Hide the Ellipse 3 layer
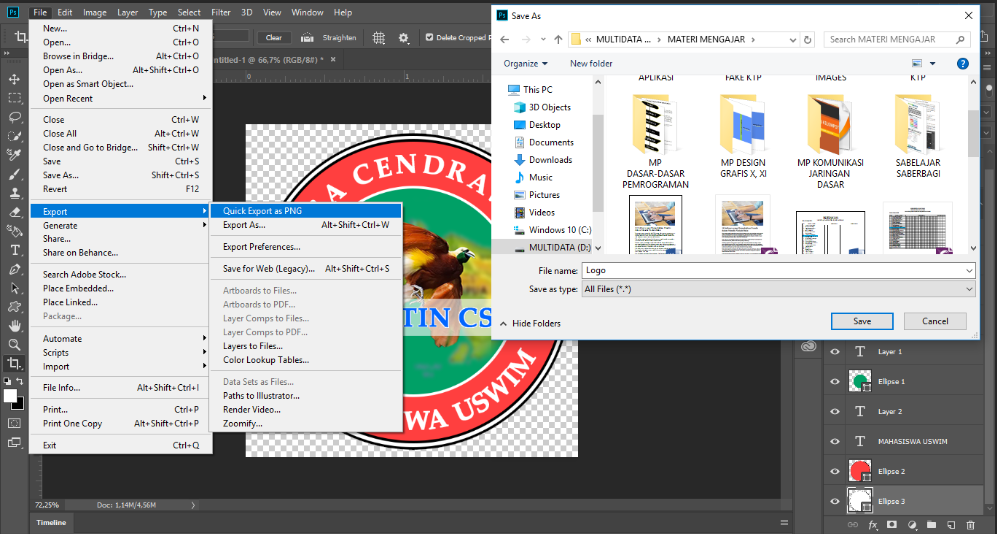 pos(835,501)
